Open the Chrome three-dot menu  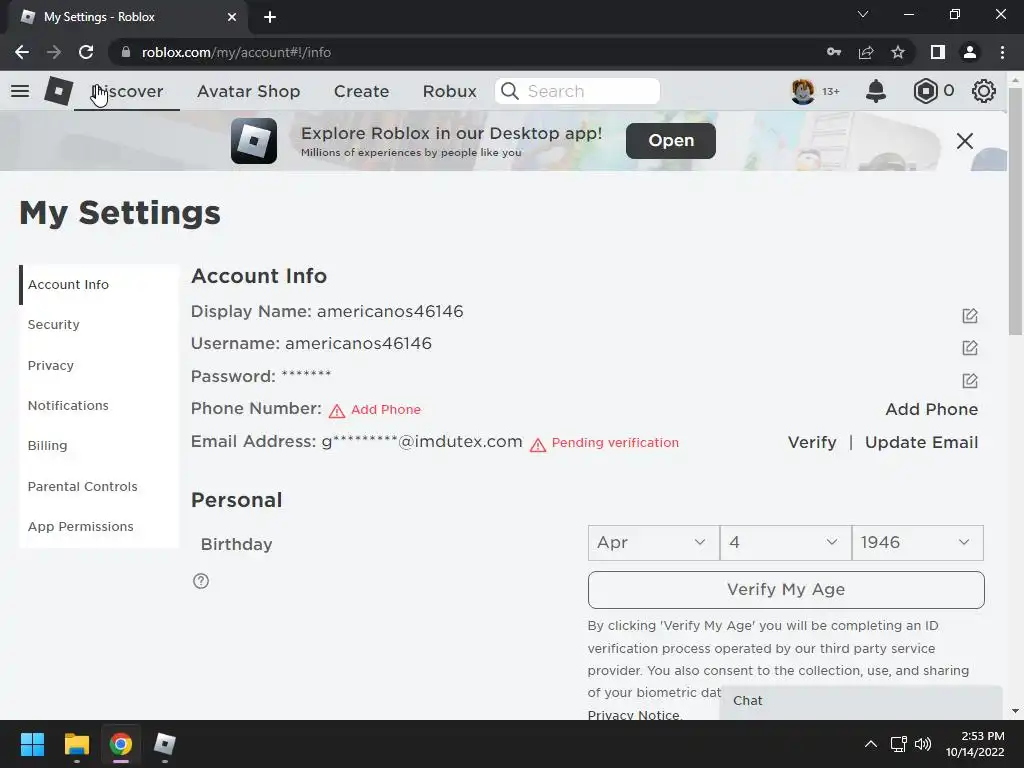click(x=1002, y=52)
